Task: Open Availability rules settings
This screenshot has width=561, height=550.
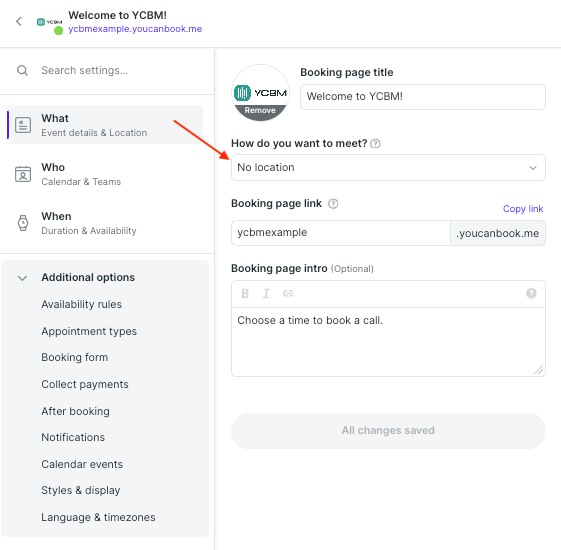Action: click(82, 305)
